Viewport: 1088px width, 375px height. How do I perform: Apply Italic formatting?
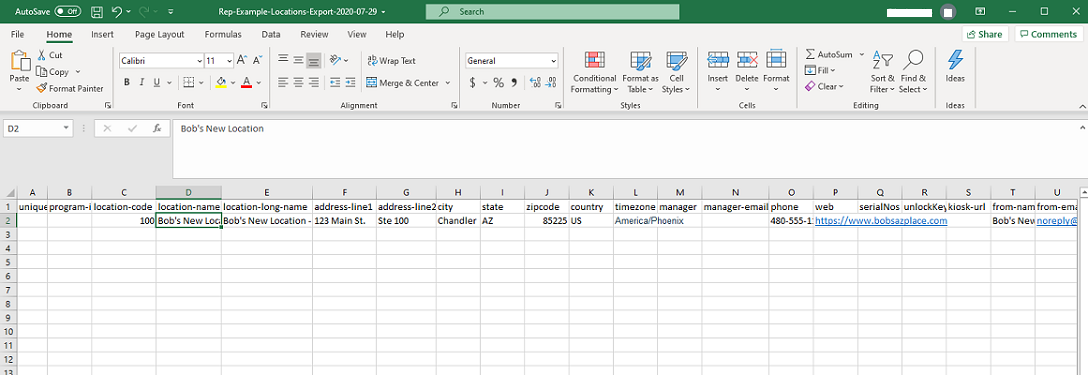(142, 83)
